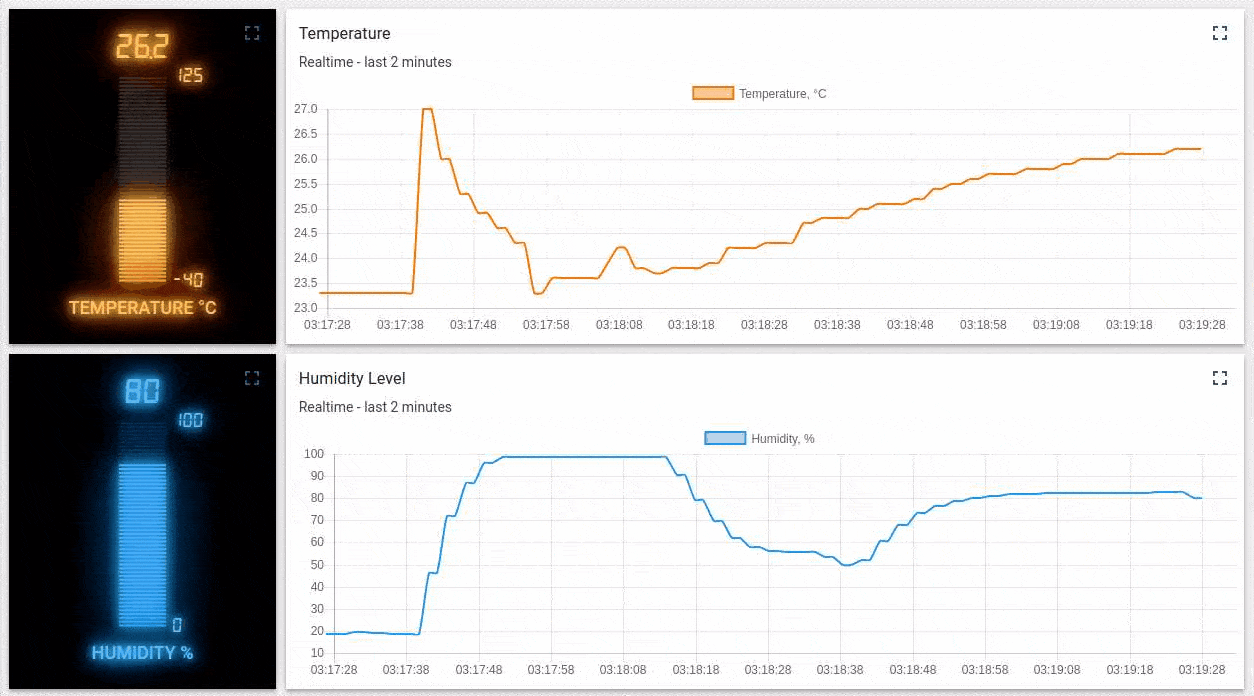Click the Temperature chart 'Realtime - last 2 minutes' label

pos(375,62)
